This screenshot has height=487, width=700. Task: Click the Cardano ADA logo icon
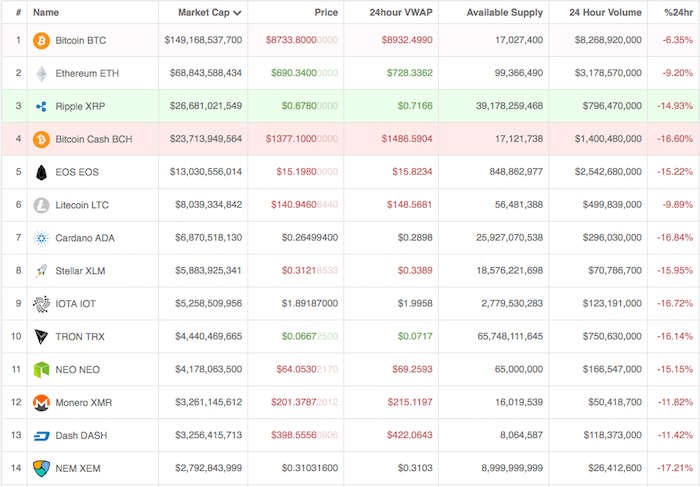[41, 238]
